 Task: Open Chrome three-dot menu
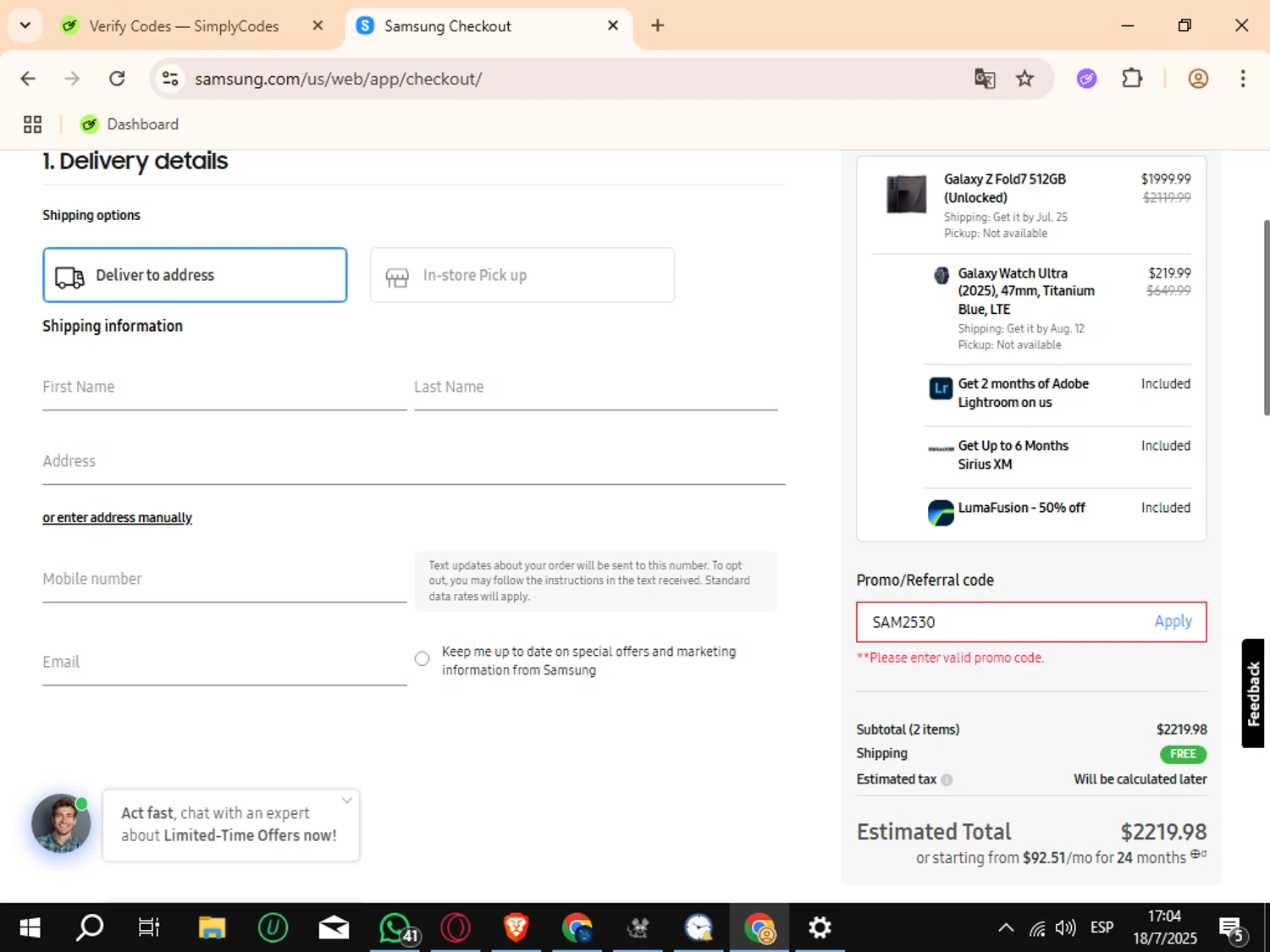tap(1243, 79)
